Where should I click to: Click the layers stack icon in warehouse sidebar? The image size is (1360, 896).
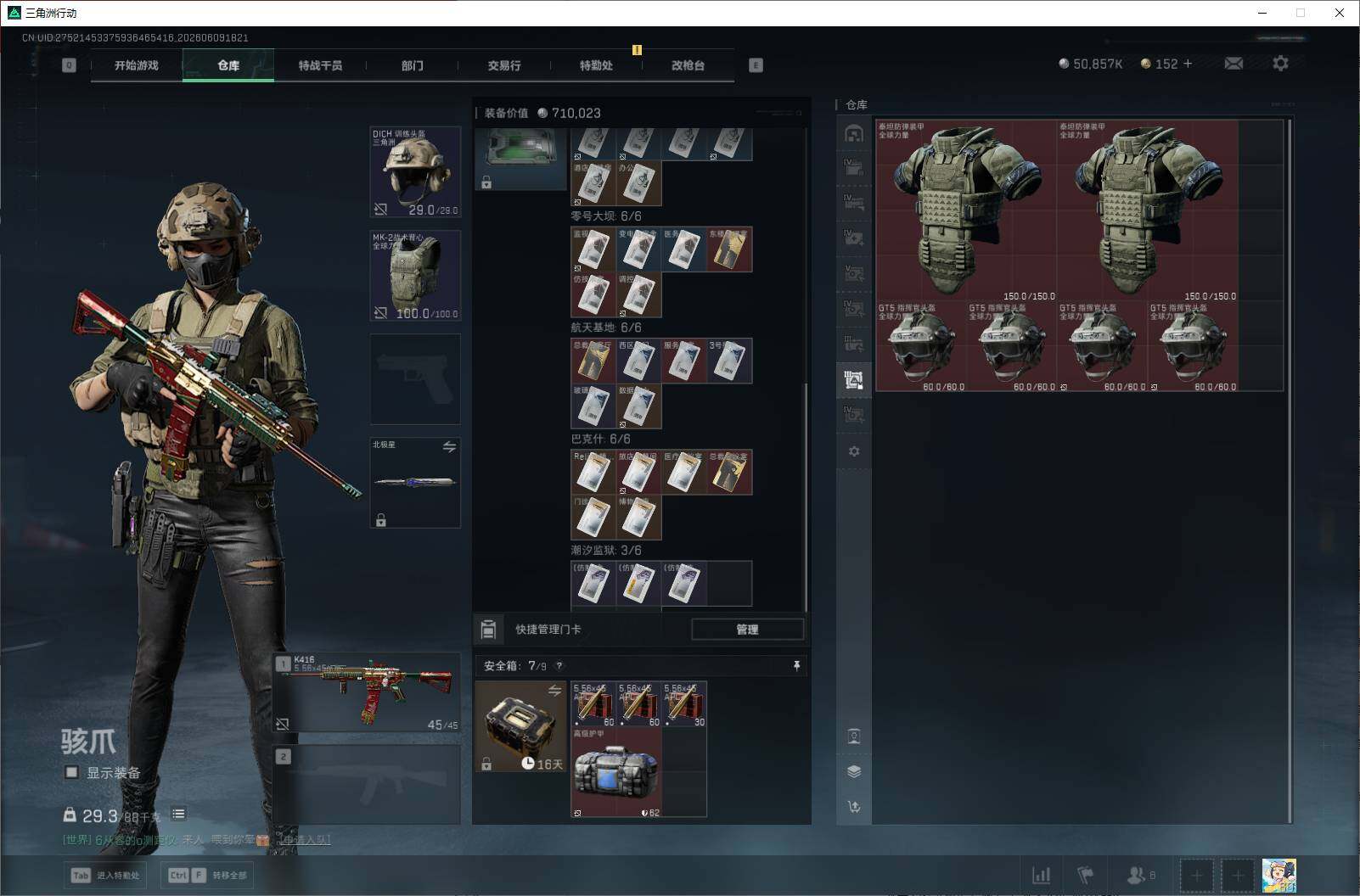[x=854, y=771]
